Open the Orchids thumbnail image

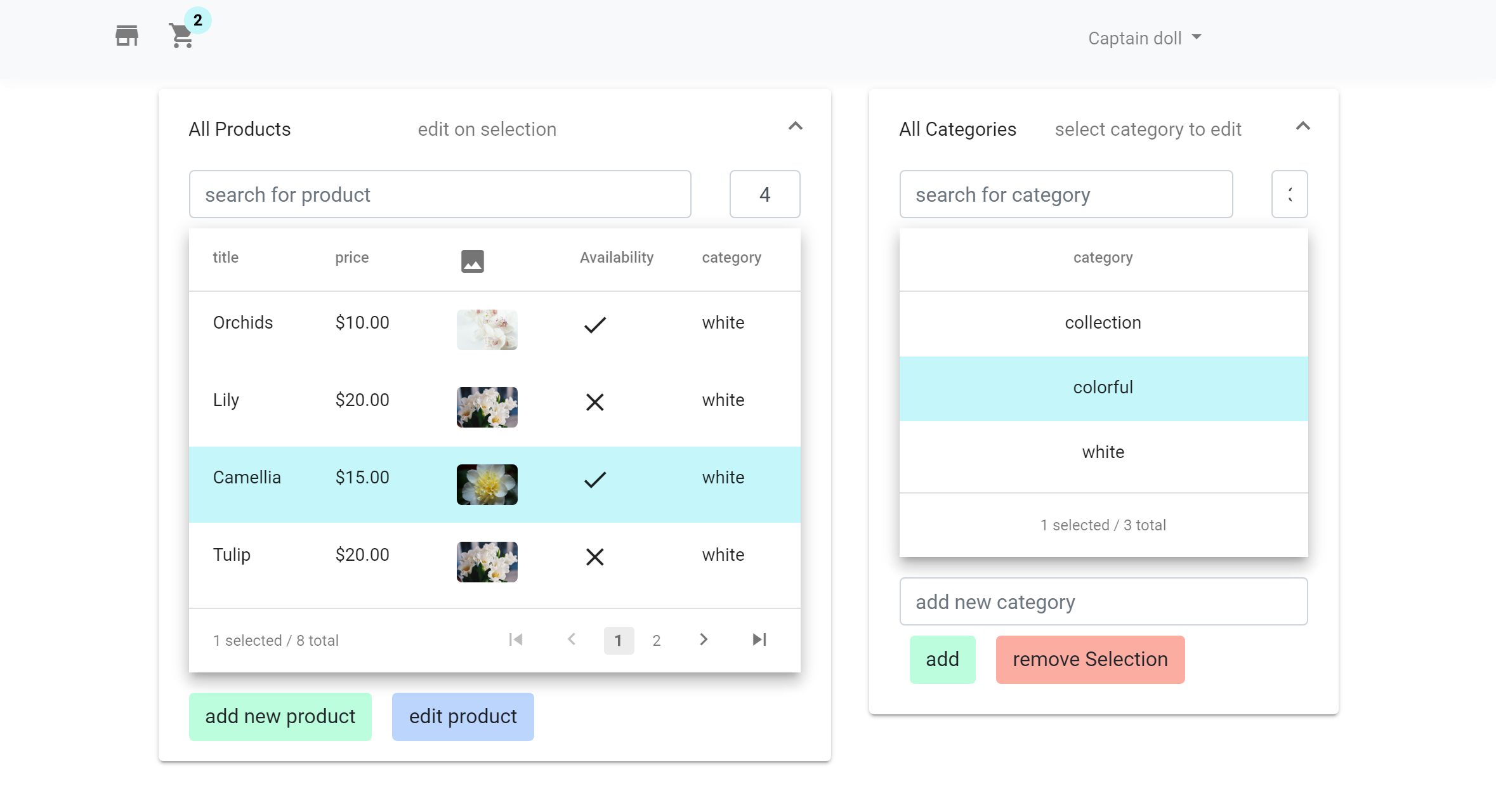click(x=487, y=330)
